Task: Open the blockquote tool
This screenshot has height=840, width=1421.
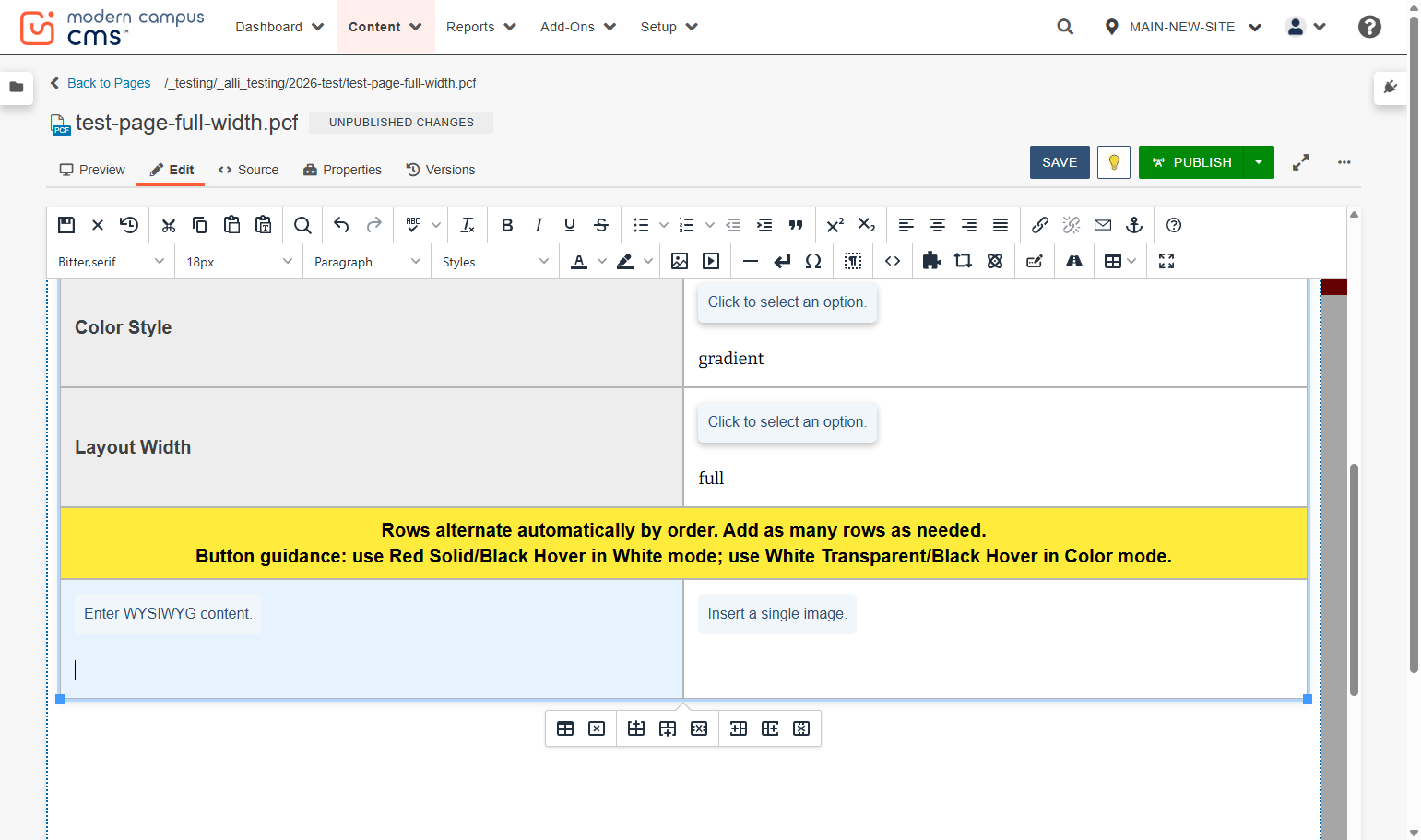Action: pyautogui.click(x=796, y=225)
